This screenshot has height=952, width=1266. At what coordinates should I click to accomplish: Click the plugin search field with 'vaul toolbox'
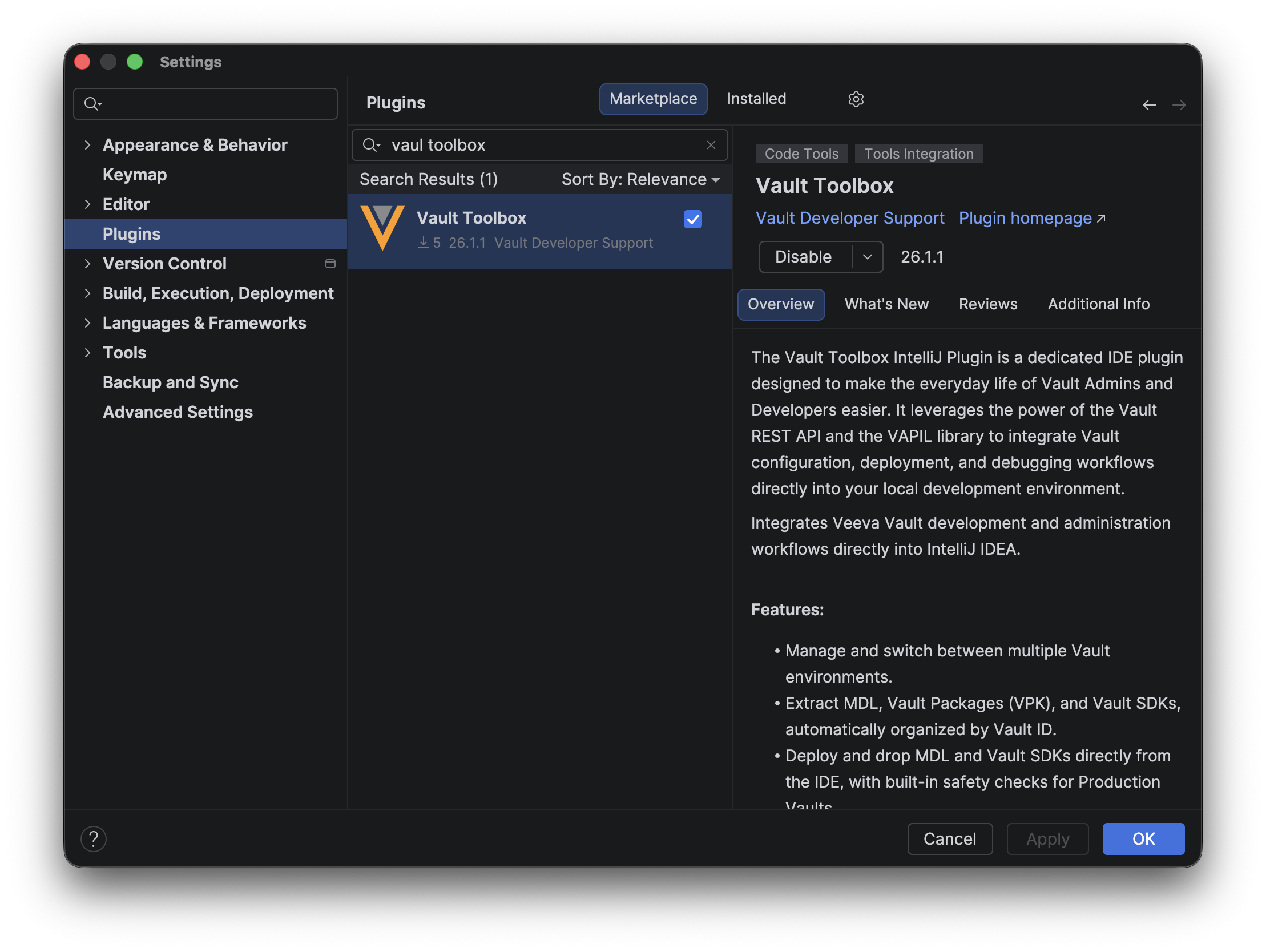pyautogui.click(x=539, y=146)
